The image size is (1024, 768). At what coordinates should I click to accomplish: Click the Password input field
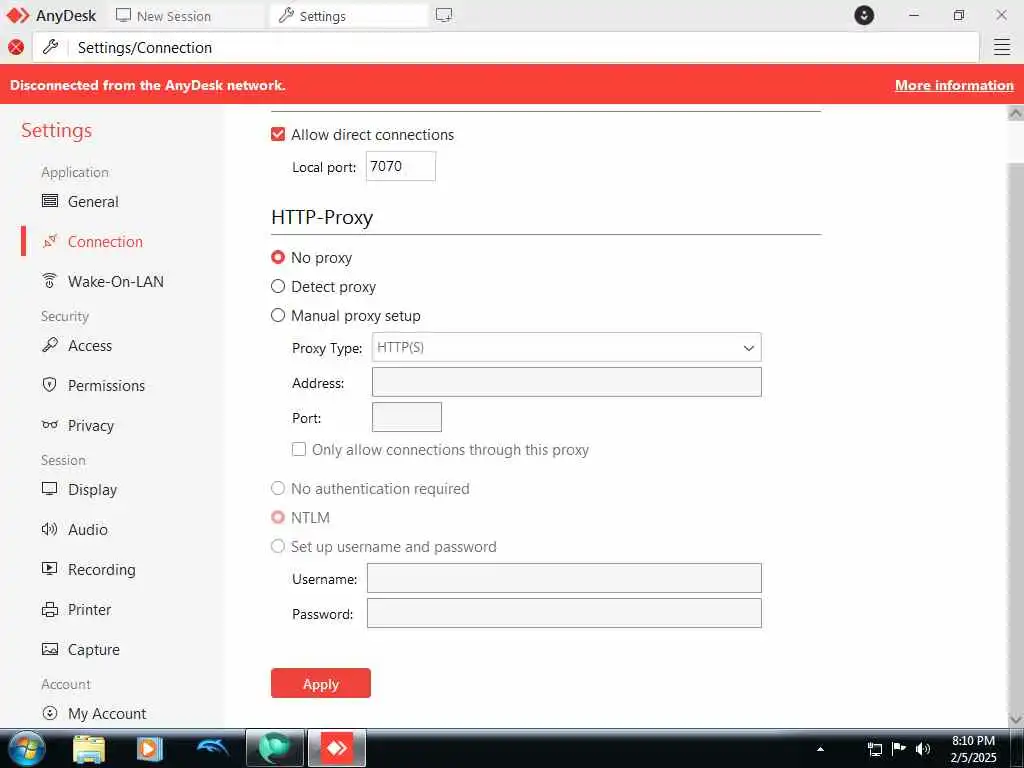point(564,613)
